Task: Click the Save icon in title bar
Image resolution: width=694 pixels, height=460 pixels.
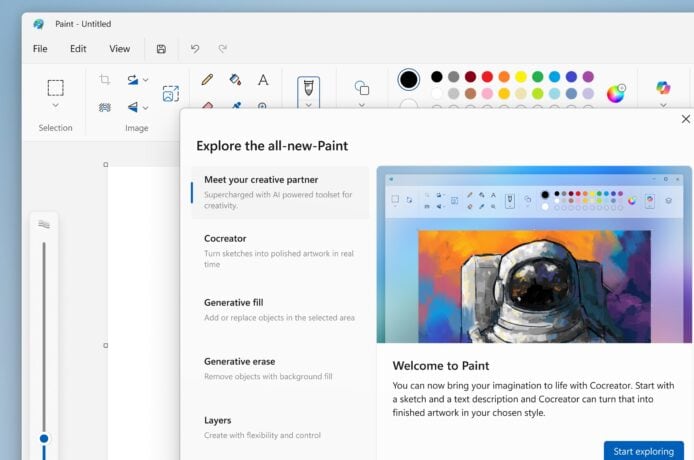Action: (x=161, y=48)
